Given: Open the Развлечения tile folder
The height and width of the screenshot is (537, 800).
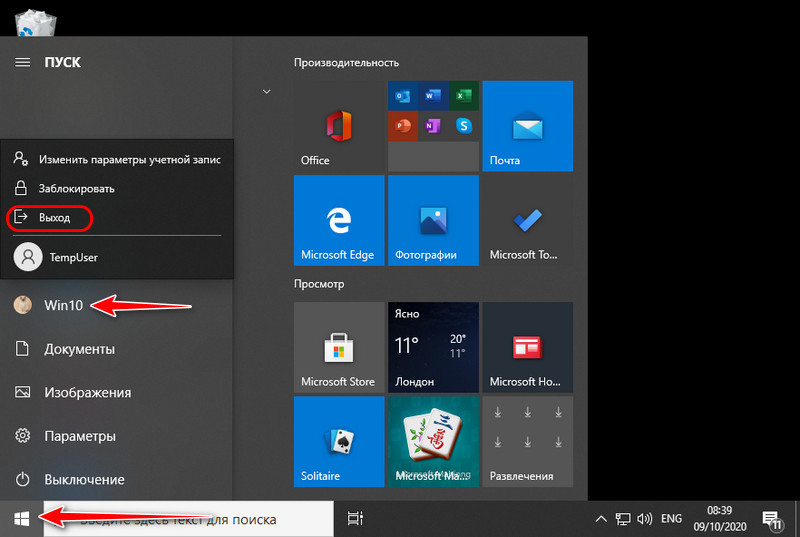Looking at the screenshot, I should (x=528, y=442).
